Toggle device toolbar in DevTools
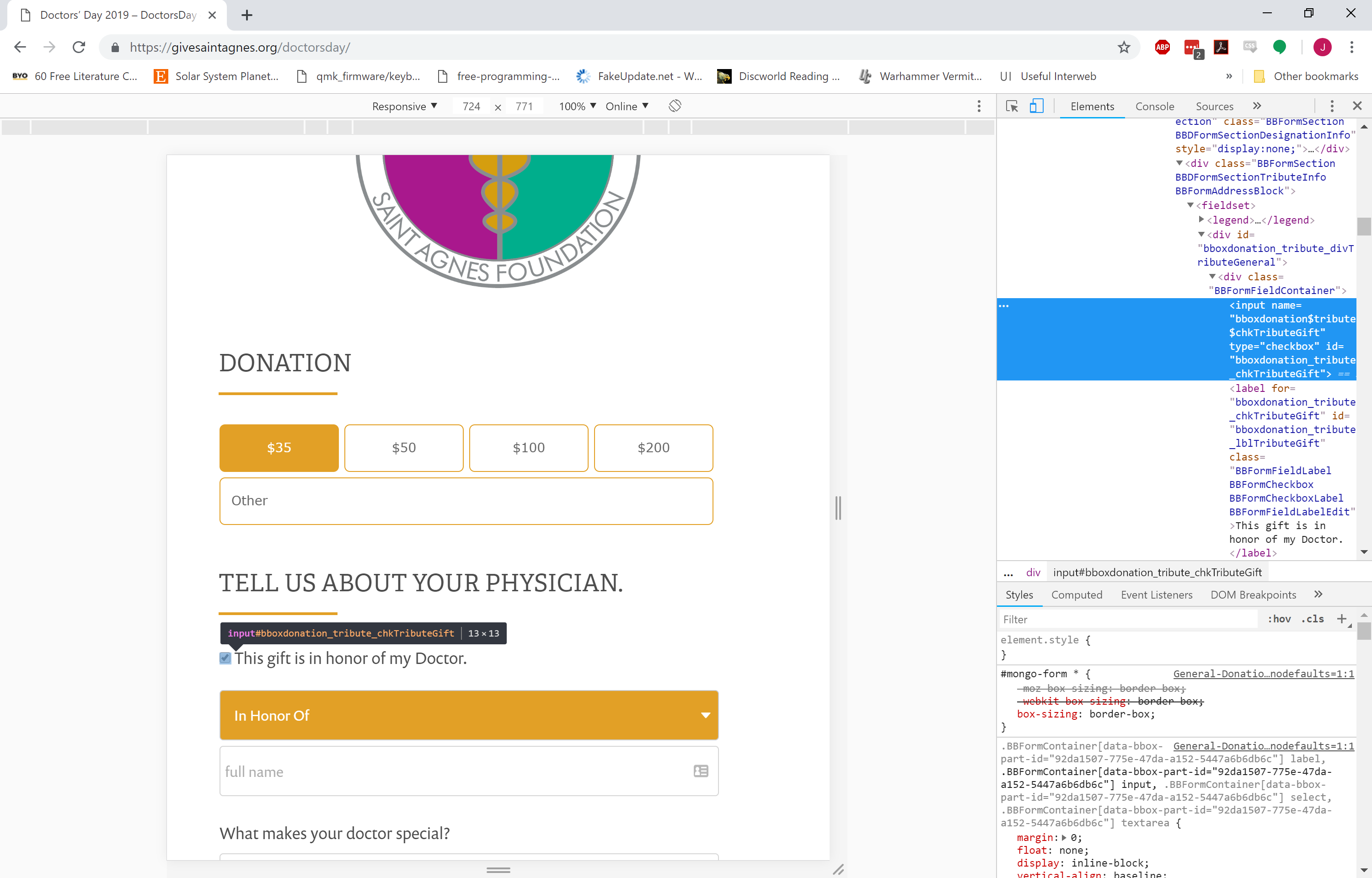1372x878 pixels. click(1036, 106)
